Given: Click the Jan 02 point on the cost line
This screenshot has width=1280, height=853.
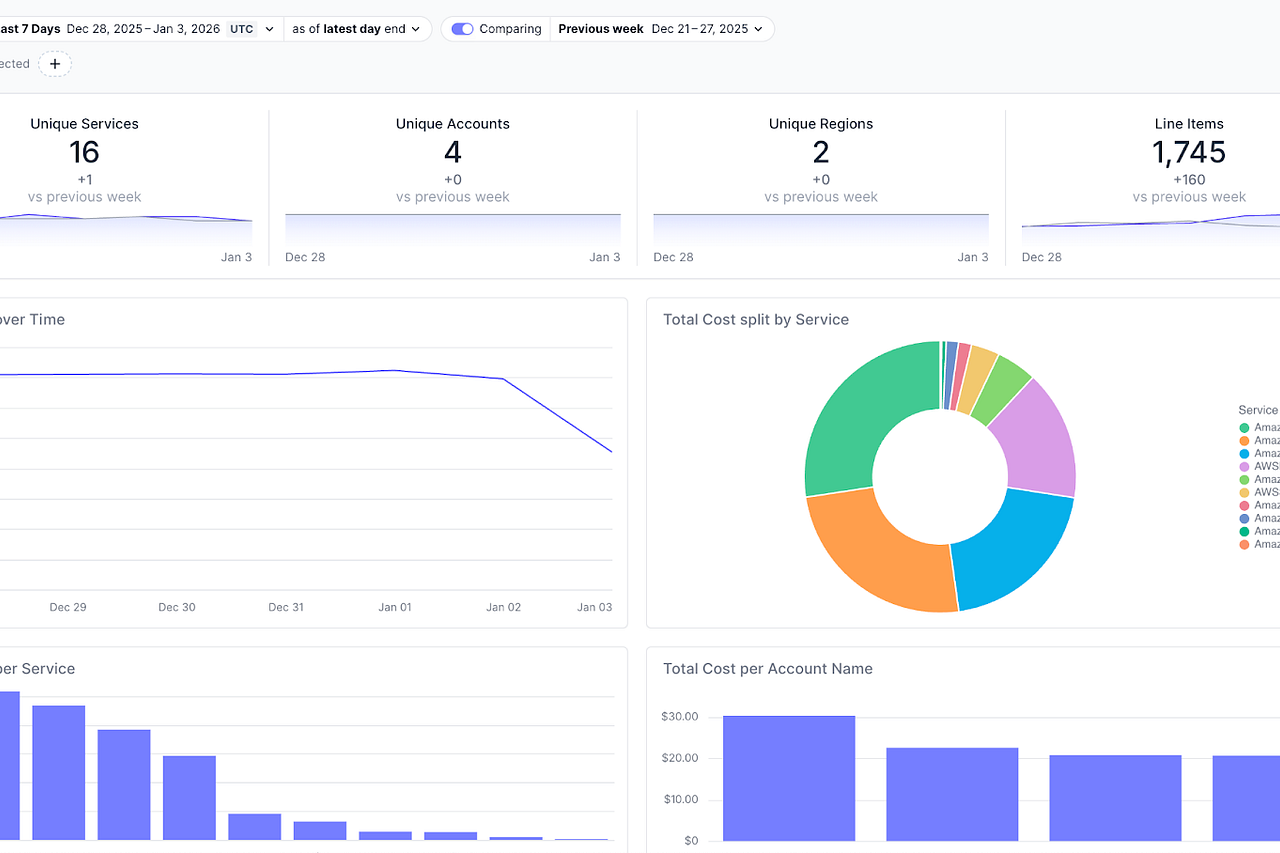Looking at the screenshot, I should point(503,379).
